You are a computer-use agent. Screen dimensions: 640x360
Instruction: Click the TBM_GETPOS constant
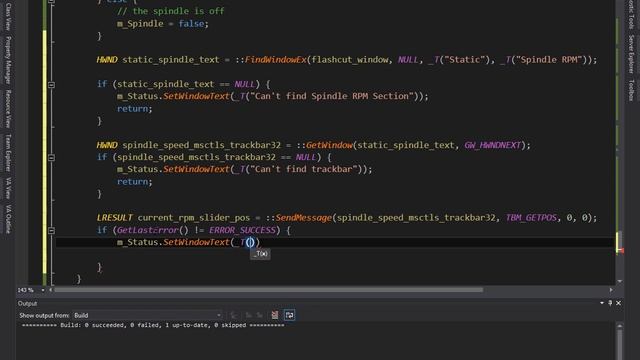pyautogui.click(x=531, y=218)
